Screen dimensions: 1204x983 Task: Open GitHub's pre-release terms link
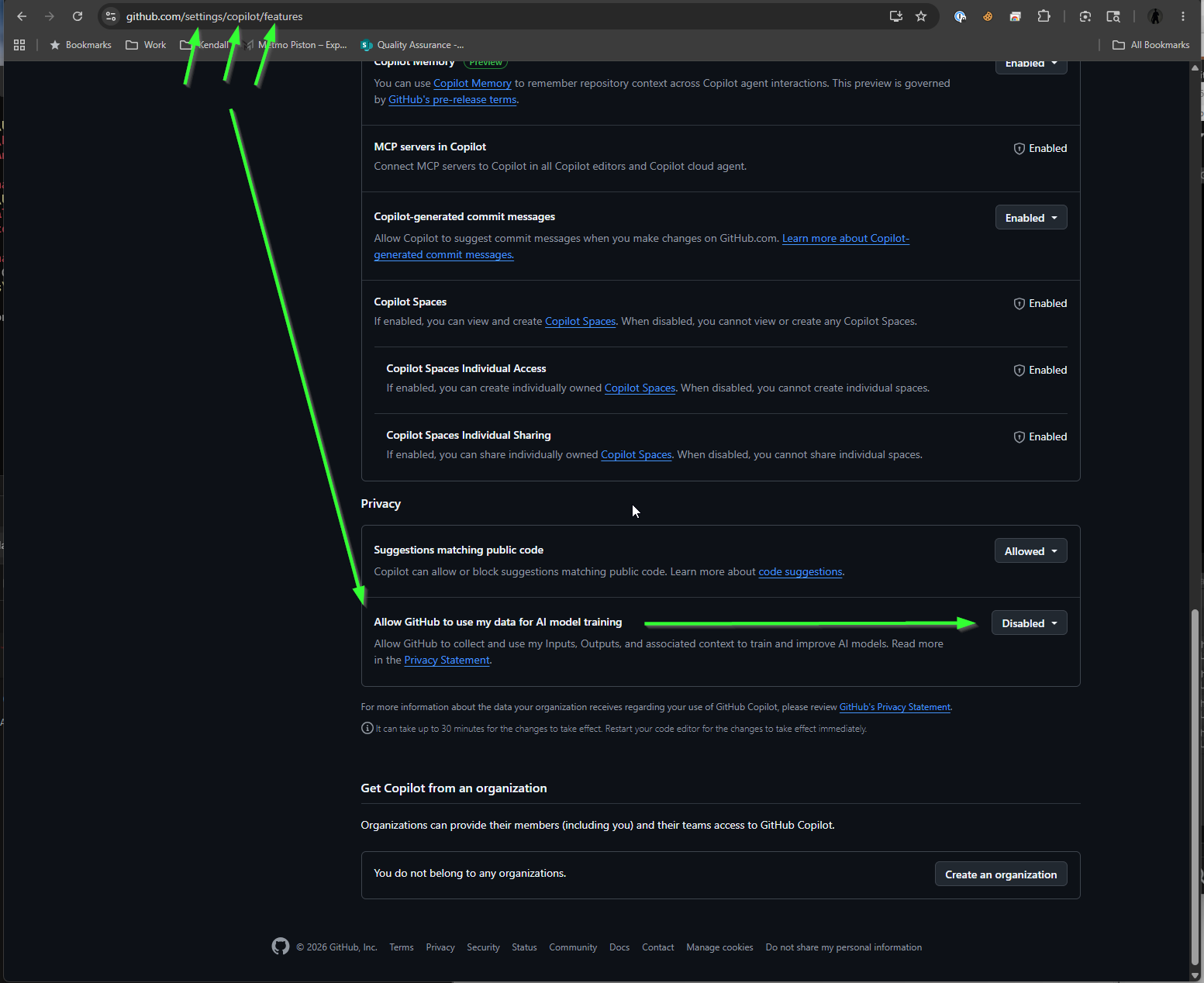453,99
